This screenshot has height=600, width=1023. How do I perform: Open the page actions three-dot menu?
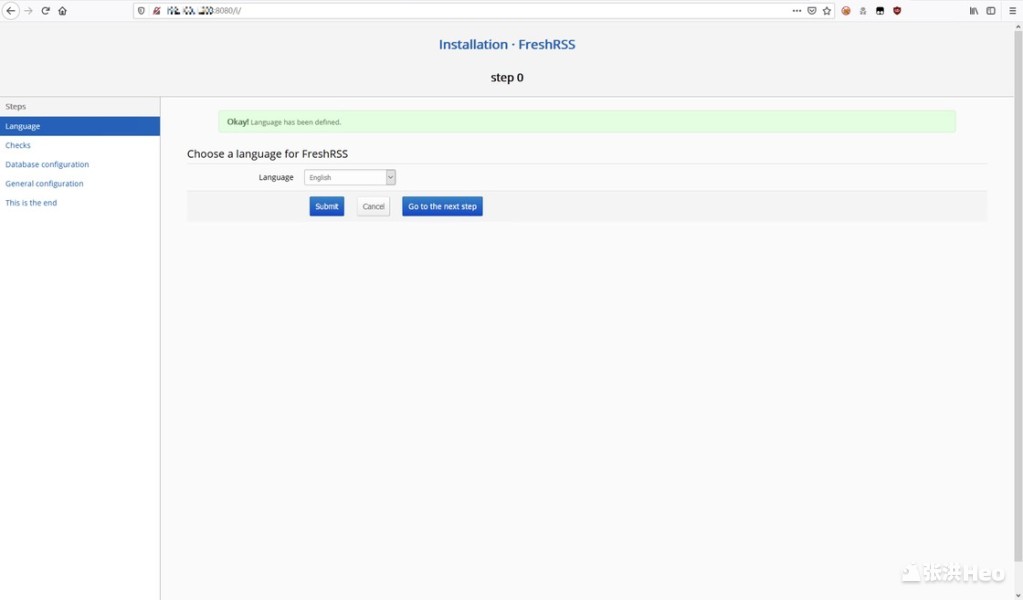[797, 10]
